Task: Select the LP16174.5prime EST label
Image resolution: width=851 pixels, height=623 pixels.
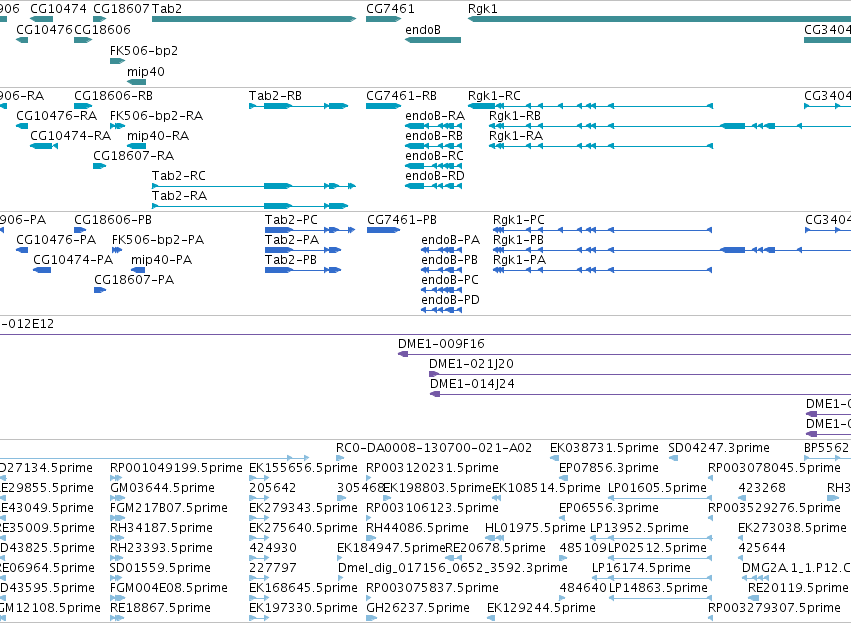Action: [641, 568]
